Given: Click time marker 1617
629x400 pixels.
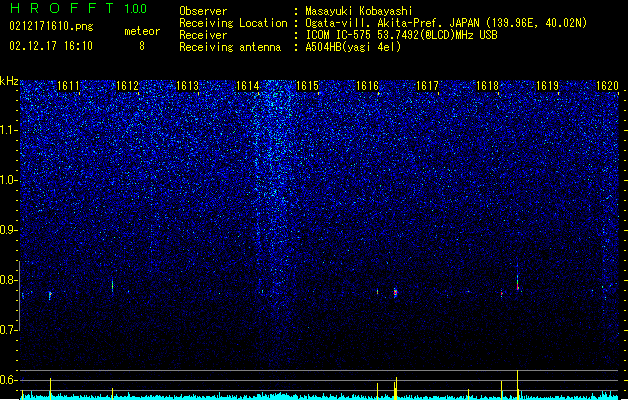Looking at the screenshot, I should click(428, 86).
